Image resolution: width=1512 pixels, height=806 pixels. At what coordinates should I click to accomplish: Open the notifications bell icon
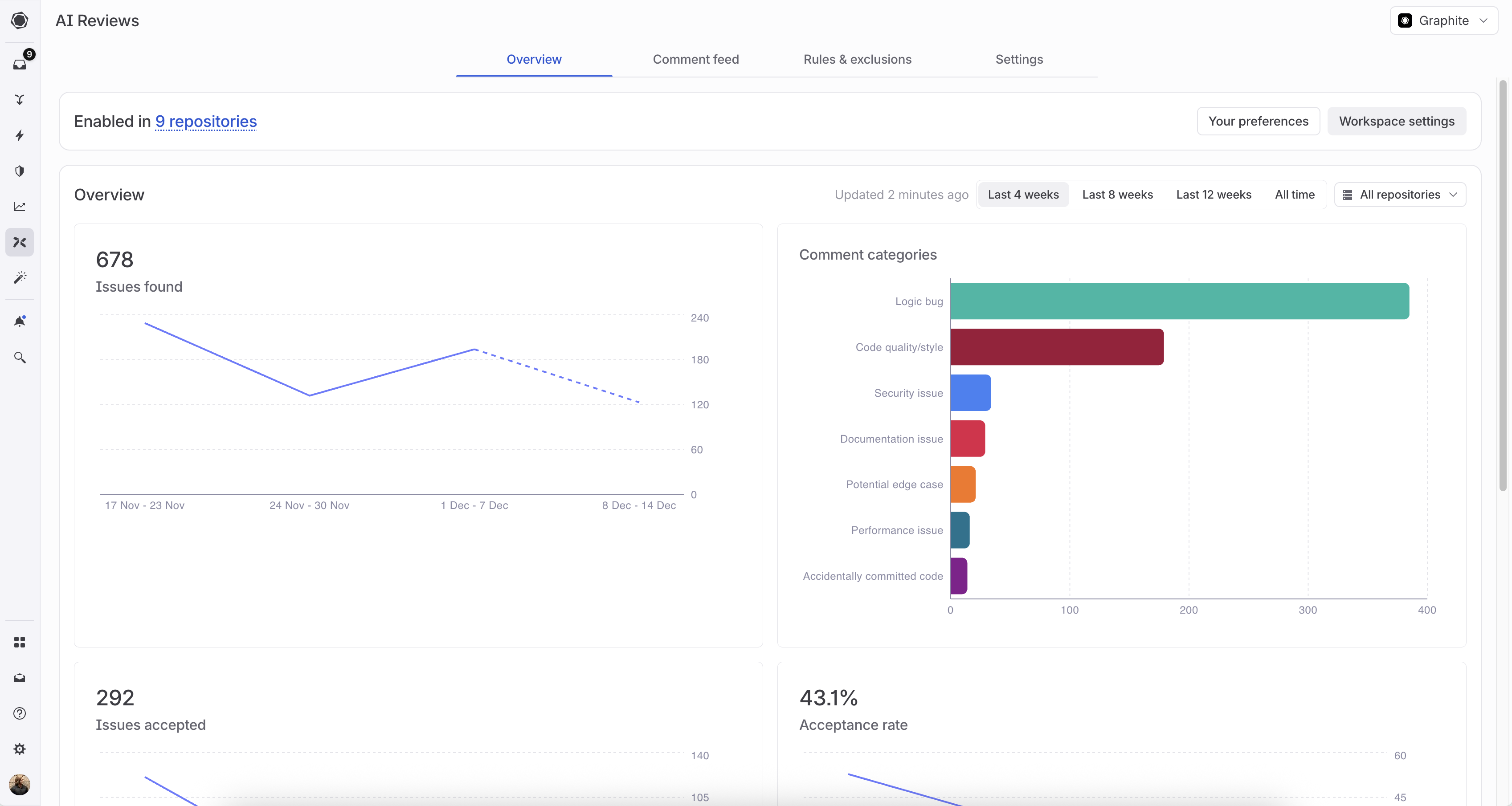click(x=20, y=322)
